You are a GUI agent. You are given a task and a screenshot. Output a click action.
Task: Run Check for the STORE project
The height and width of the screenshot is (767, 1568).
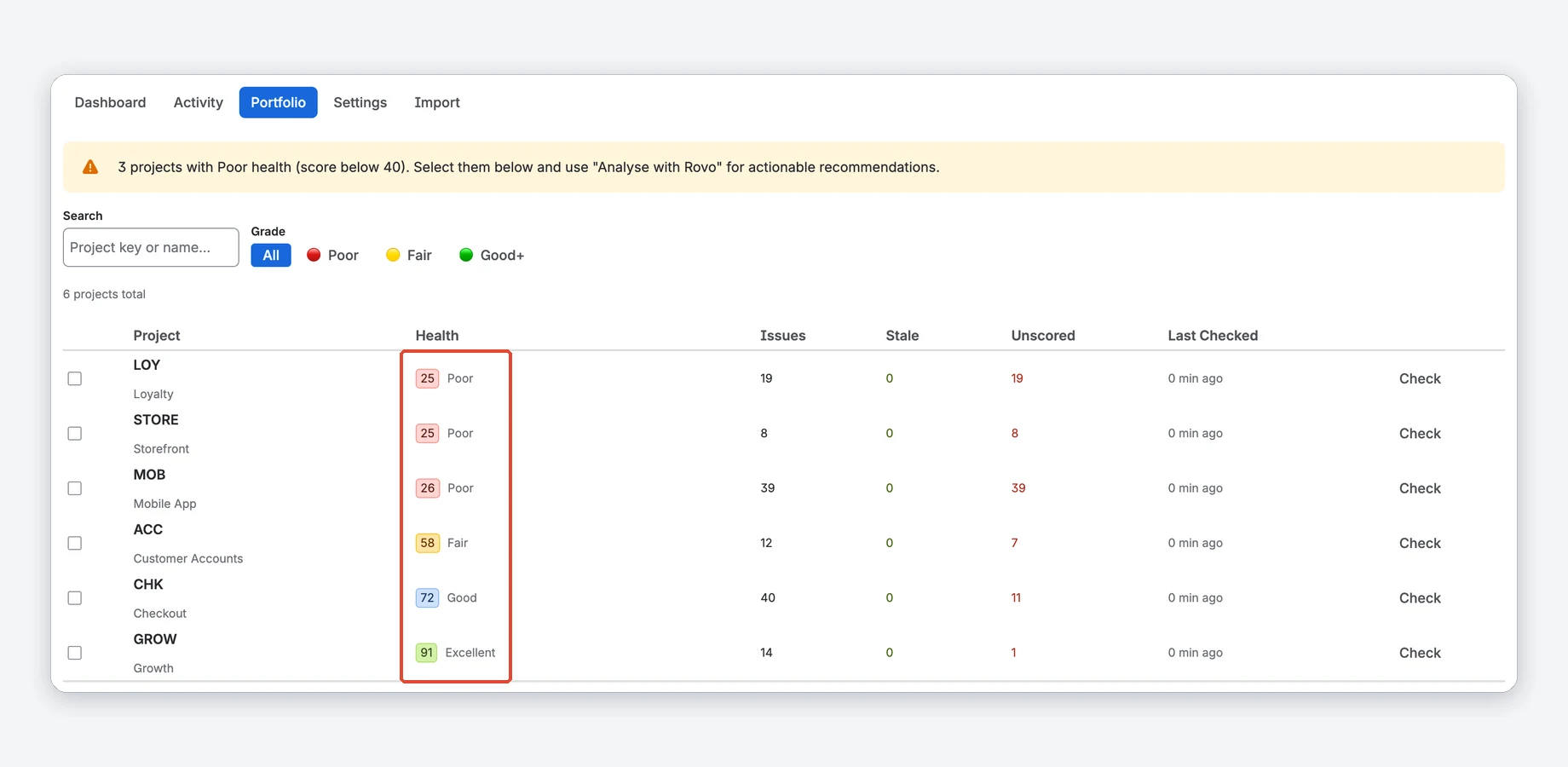coord(1420,434)
